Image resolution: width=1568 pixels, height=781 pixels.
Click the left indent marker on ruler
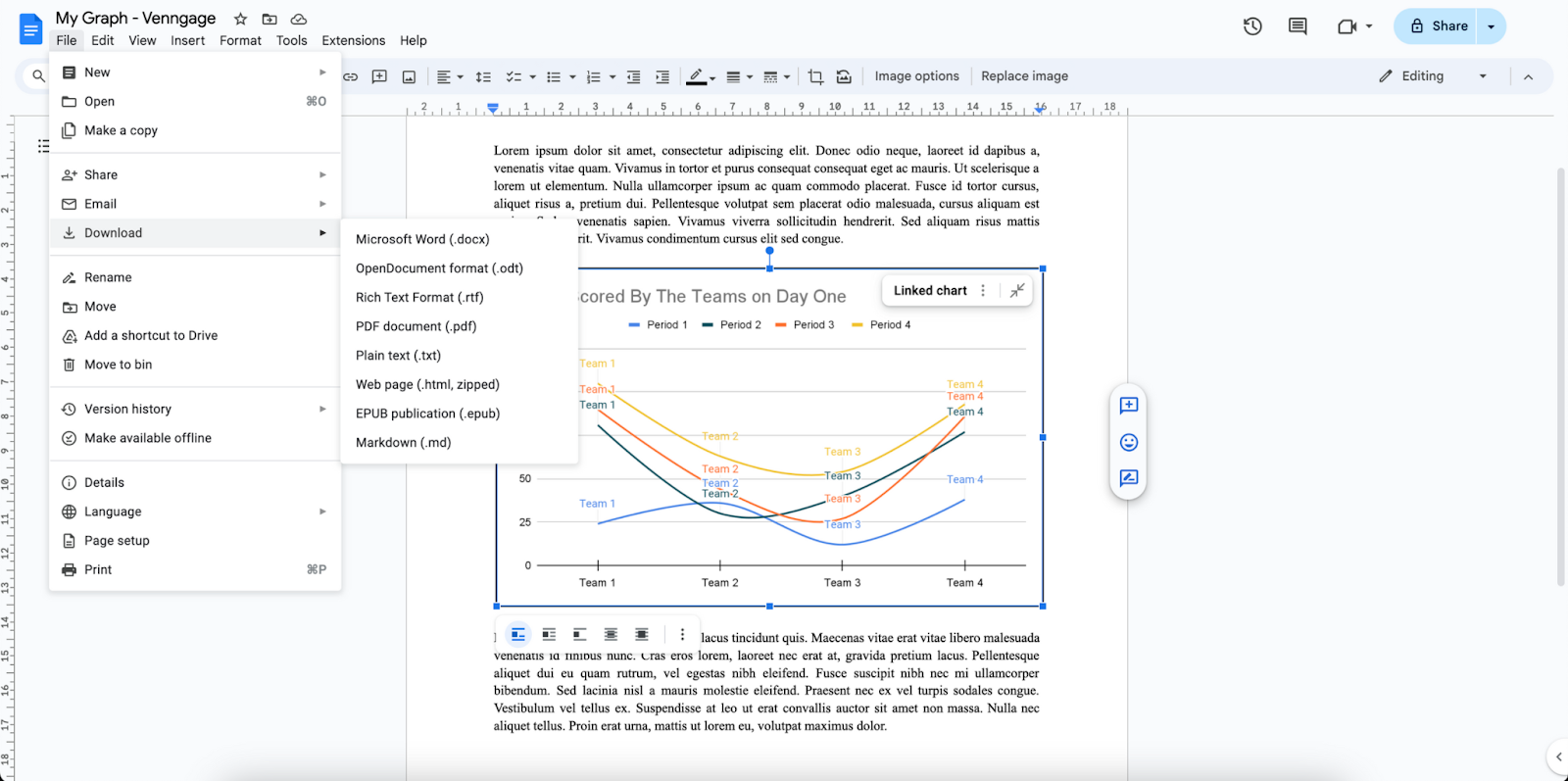tap(493, 109)
